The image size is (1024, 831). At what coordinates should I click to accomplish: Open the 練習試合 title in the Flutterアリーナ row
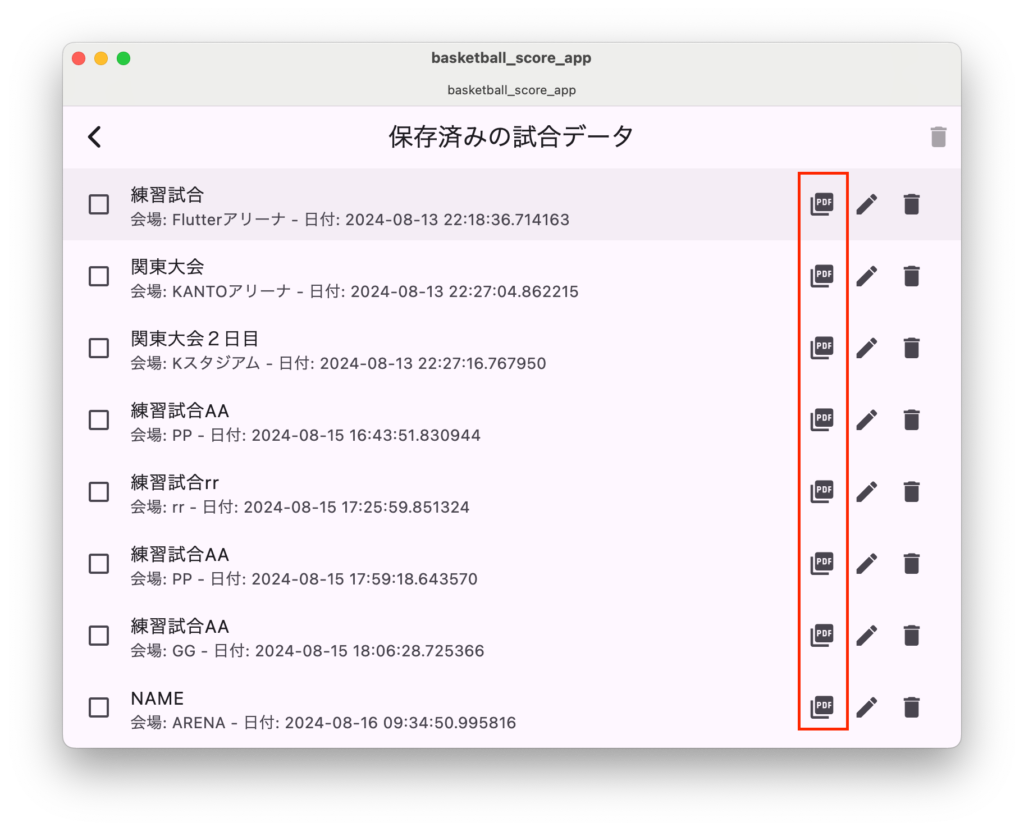click(x=167, y=195)
